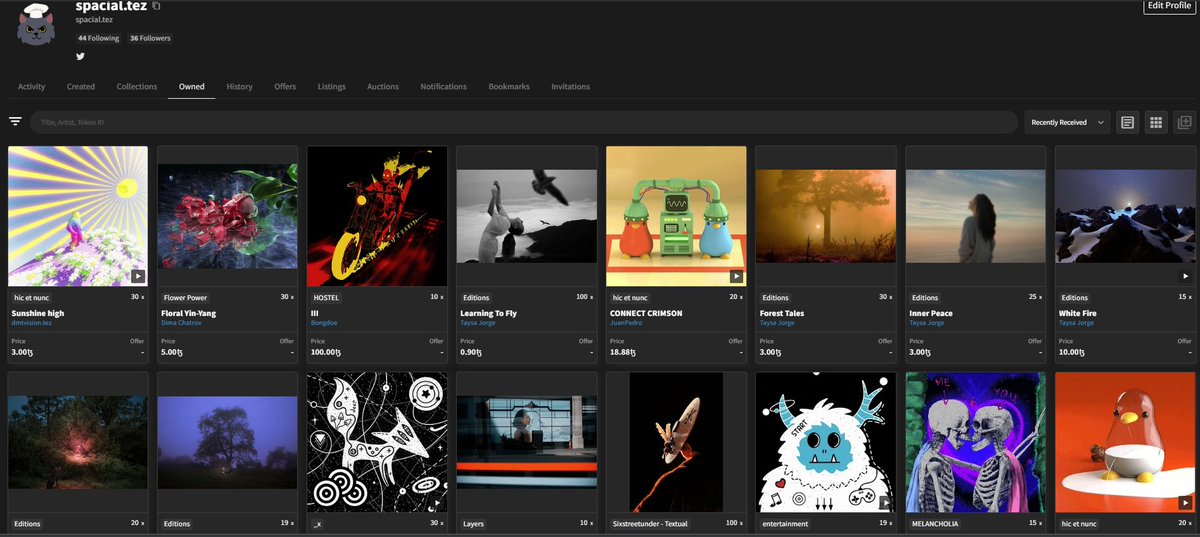Click the HOSTEL collection tag
The width and height of the screenshot is (1200, 537).
327,297
